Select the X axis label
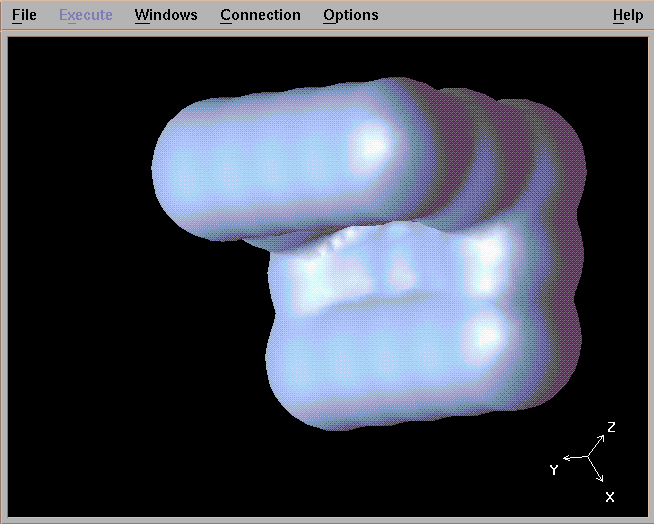654x524 pixels. click(x=610, y=496)
